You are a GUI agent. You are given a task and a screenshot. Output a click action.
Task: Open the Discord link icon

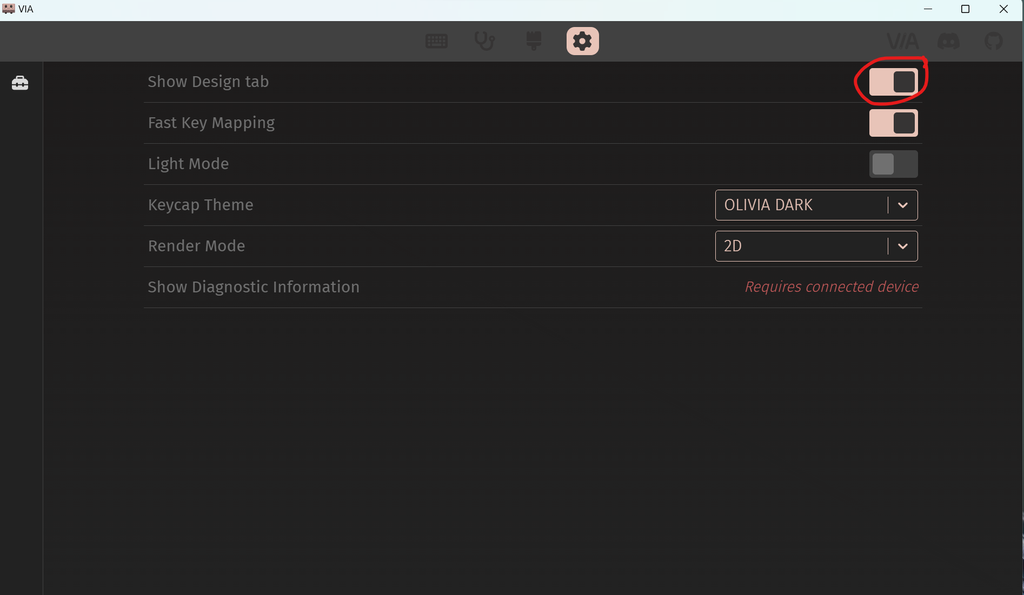(949, 41)
